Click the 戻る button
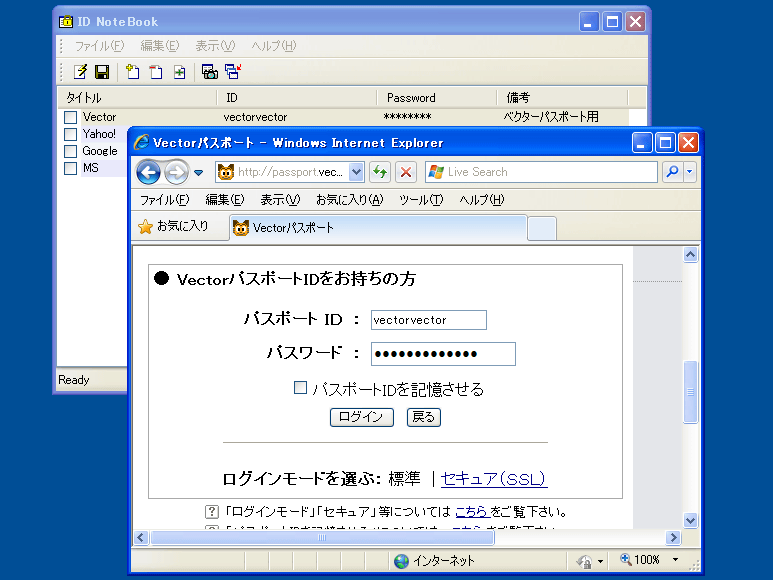The width and height of the screenshot is (773, 580). coord(423,417)
